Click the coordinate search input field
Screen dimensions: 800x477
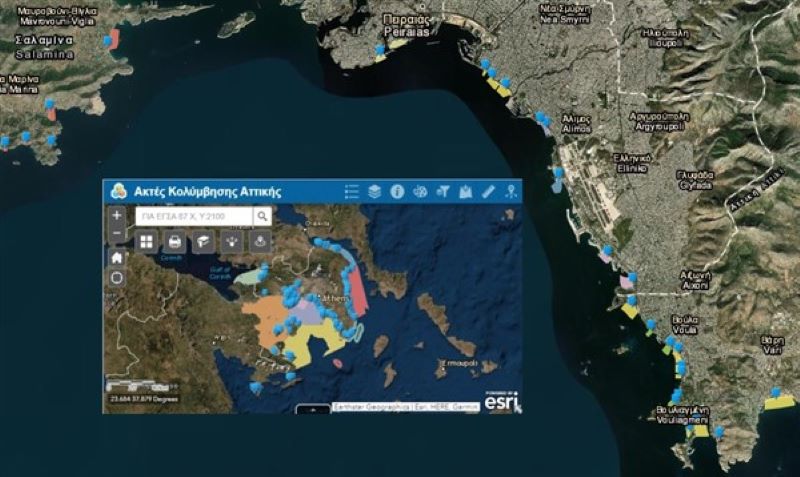coord(191,215)
